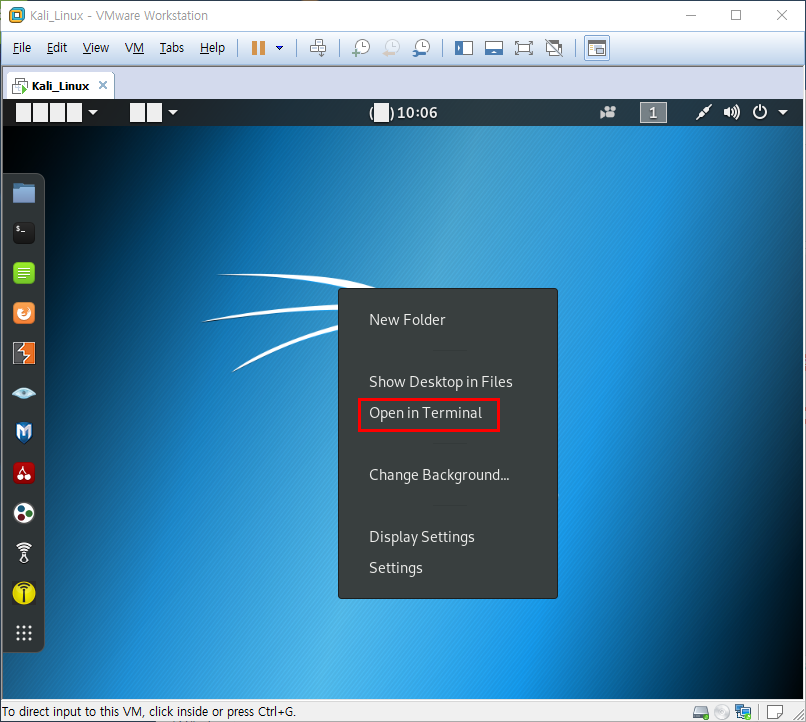The height and width of the screenshot is (722, 806).
Task: Open Settings from context menu
Action: pyautogui.click(x=396, y=568)
